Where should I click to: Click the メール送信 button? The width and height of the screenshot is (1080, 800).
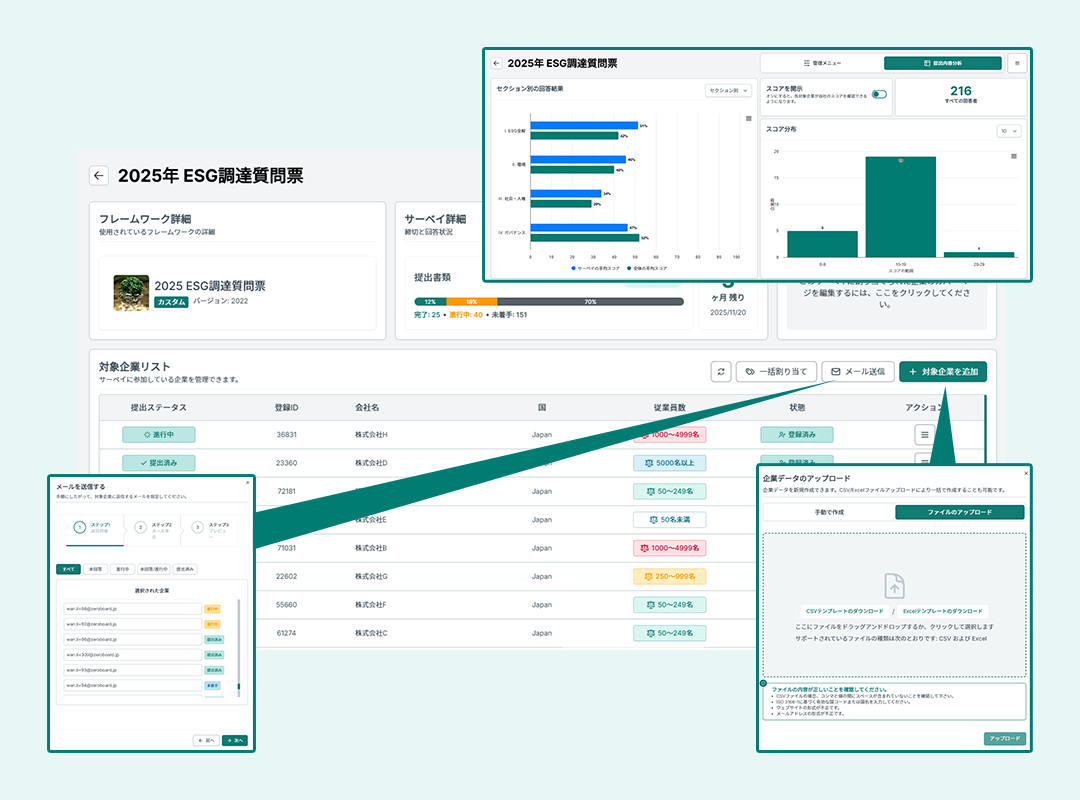click(857, 372)
